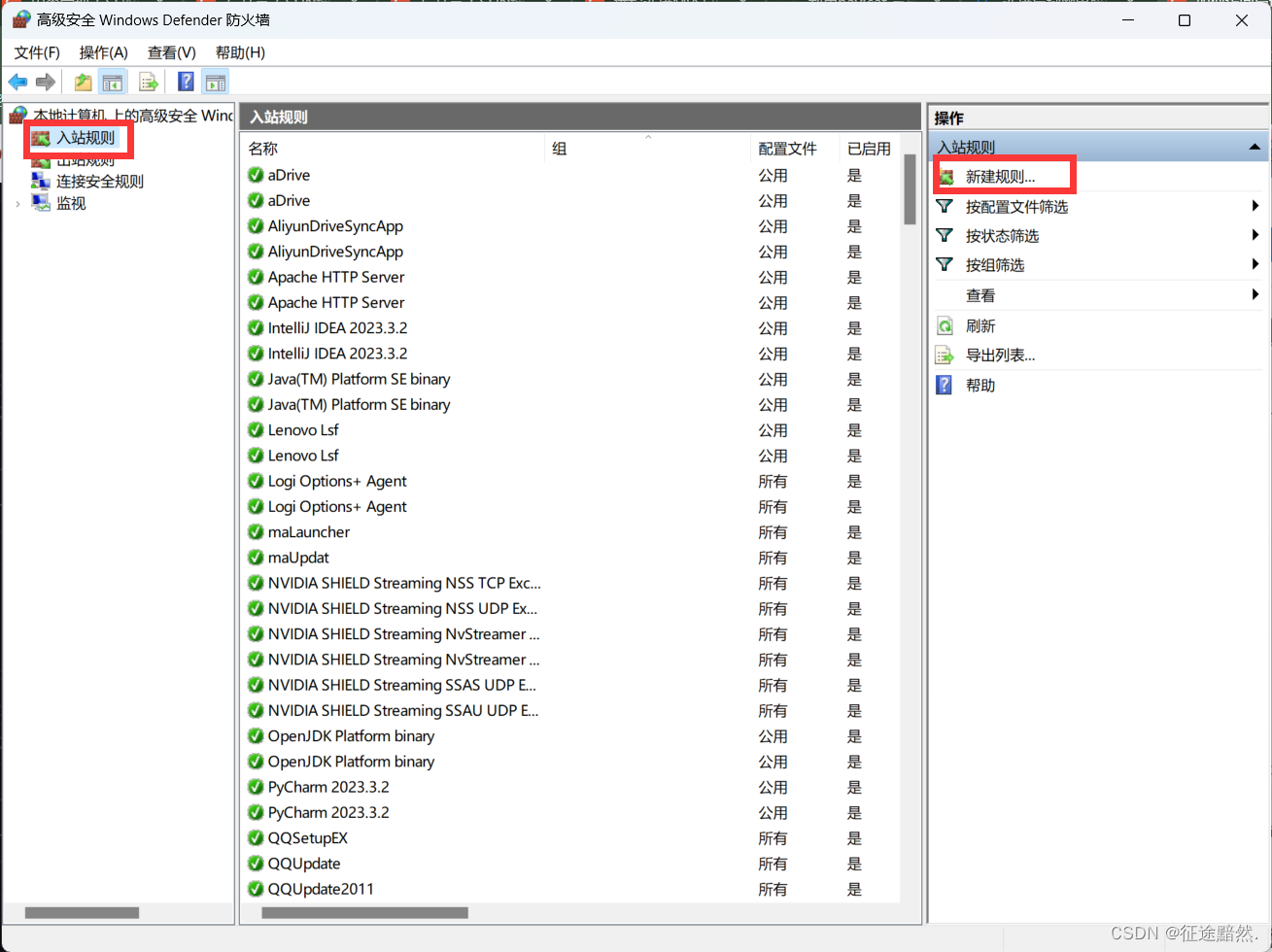Click the 监视 monitor icon in tree
This screenshot has height=952, width=1272.
click(x=41, y=203)
